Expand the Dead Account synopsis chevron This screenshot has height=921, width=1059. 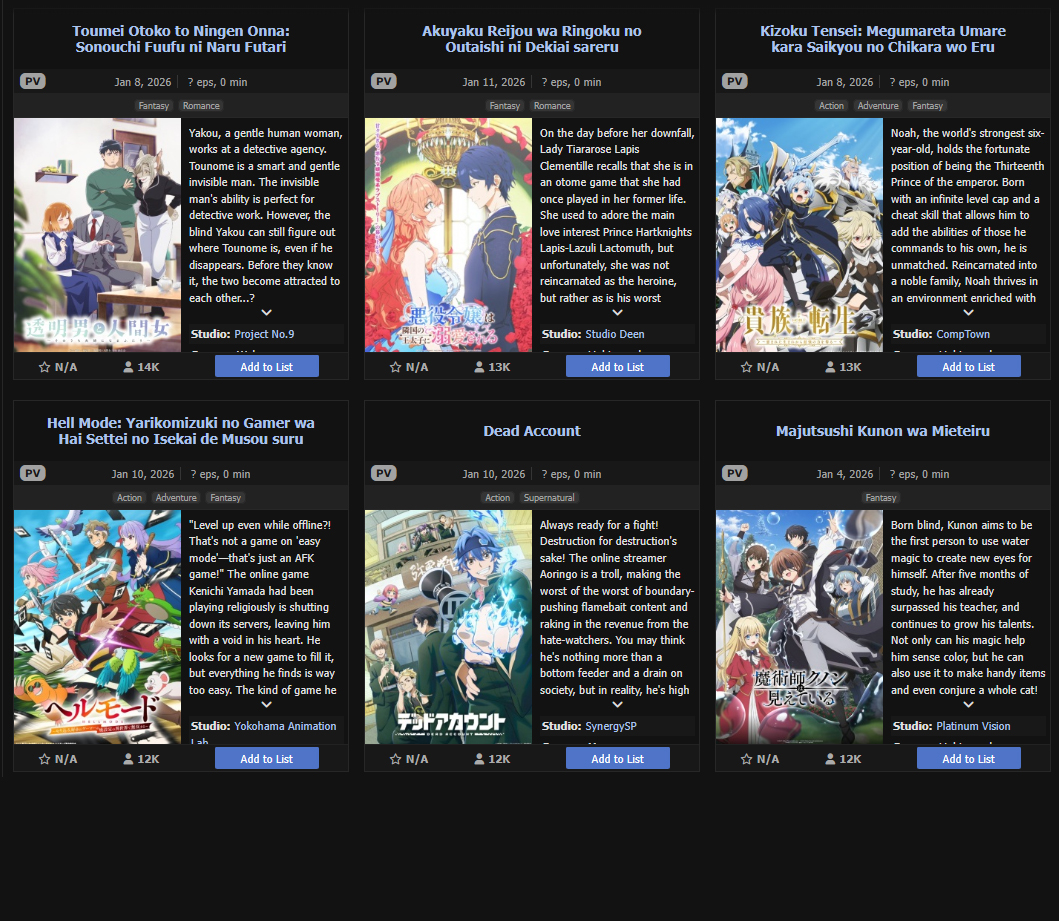tap(617, 704)
